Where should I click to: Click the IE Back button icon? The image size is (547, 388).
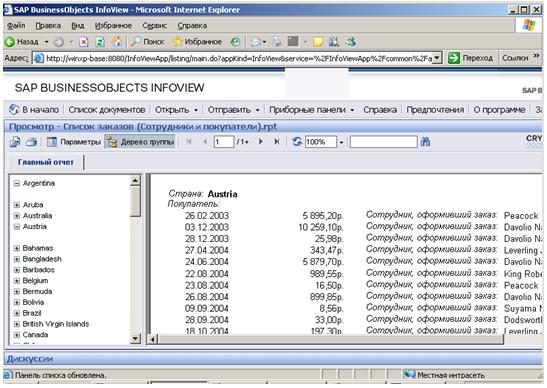click(x=10, y=42)
